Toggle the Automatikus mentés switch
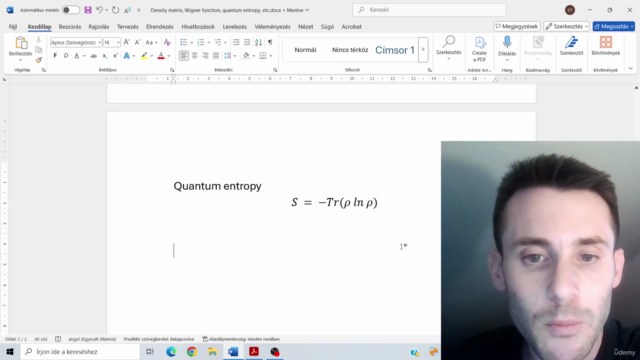The width and height of the screenshot is (640, 360). point(71,10)
